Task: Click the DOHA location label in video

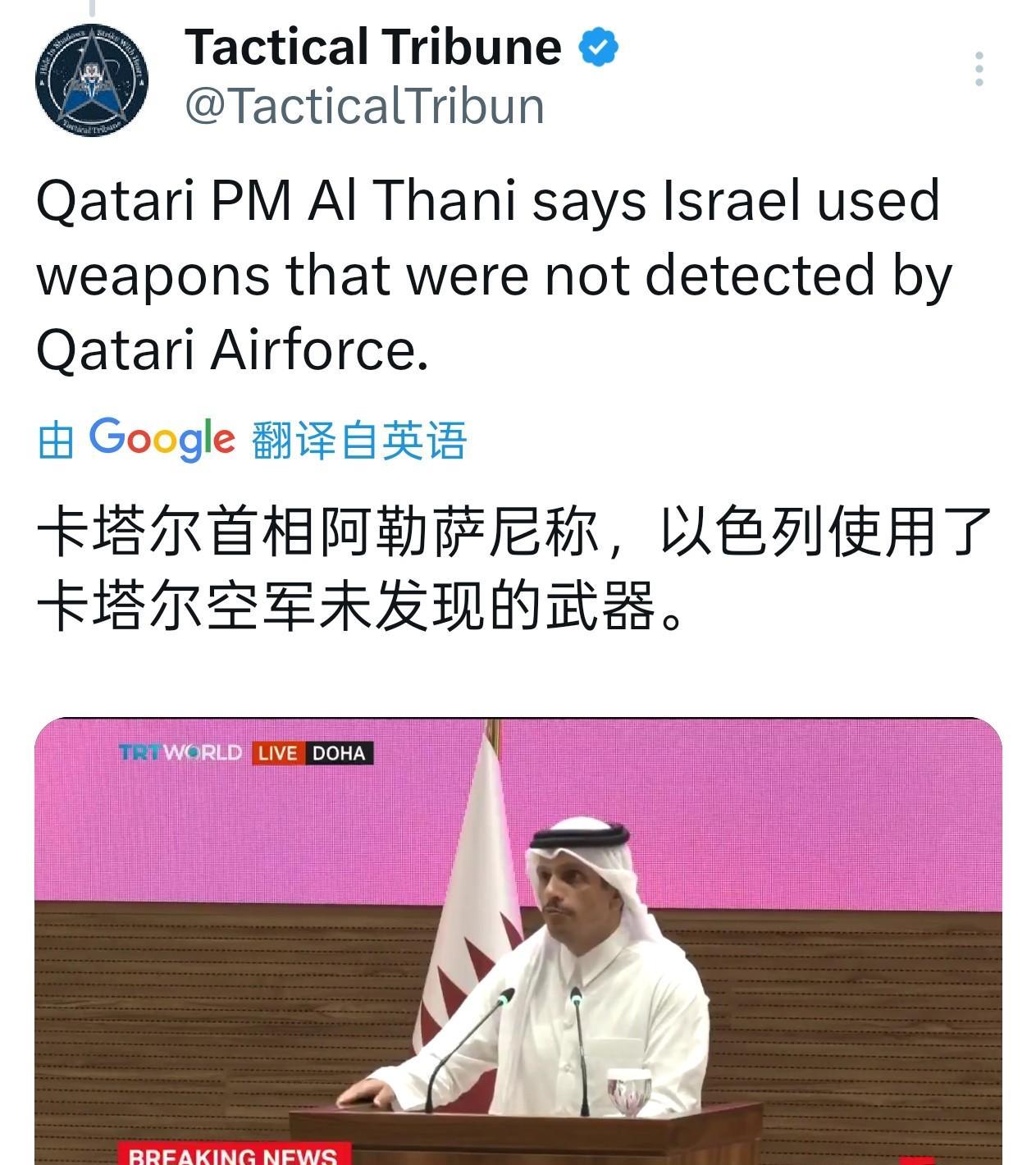Action: click(339, 753)
